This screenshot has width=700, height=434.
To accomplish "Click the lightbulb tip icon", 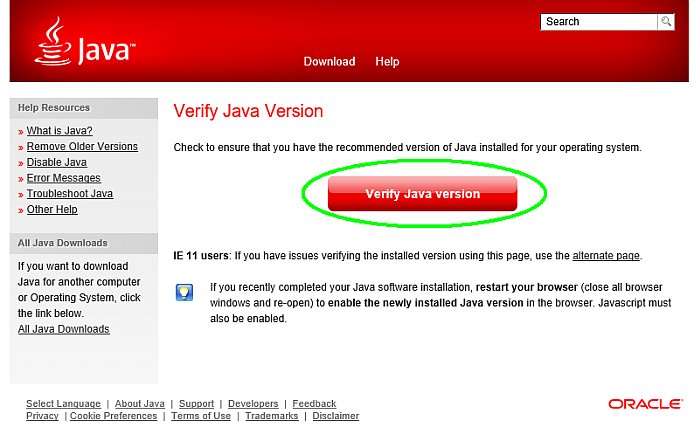I will tap(184, 292).
